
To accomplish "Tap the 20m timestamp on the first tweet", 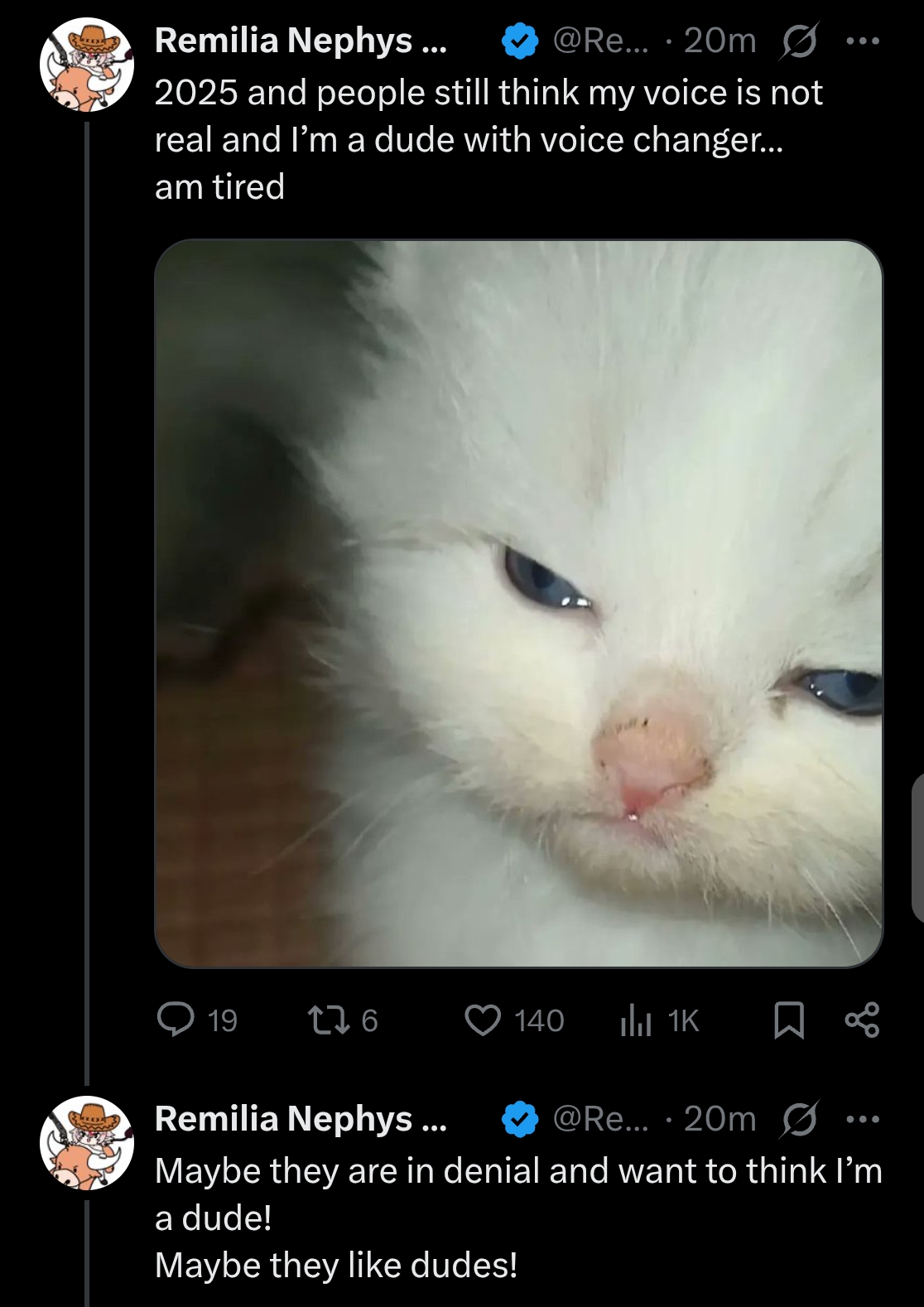I will [x=719, y=41].
